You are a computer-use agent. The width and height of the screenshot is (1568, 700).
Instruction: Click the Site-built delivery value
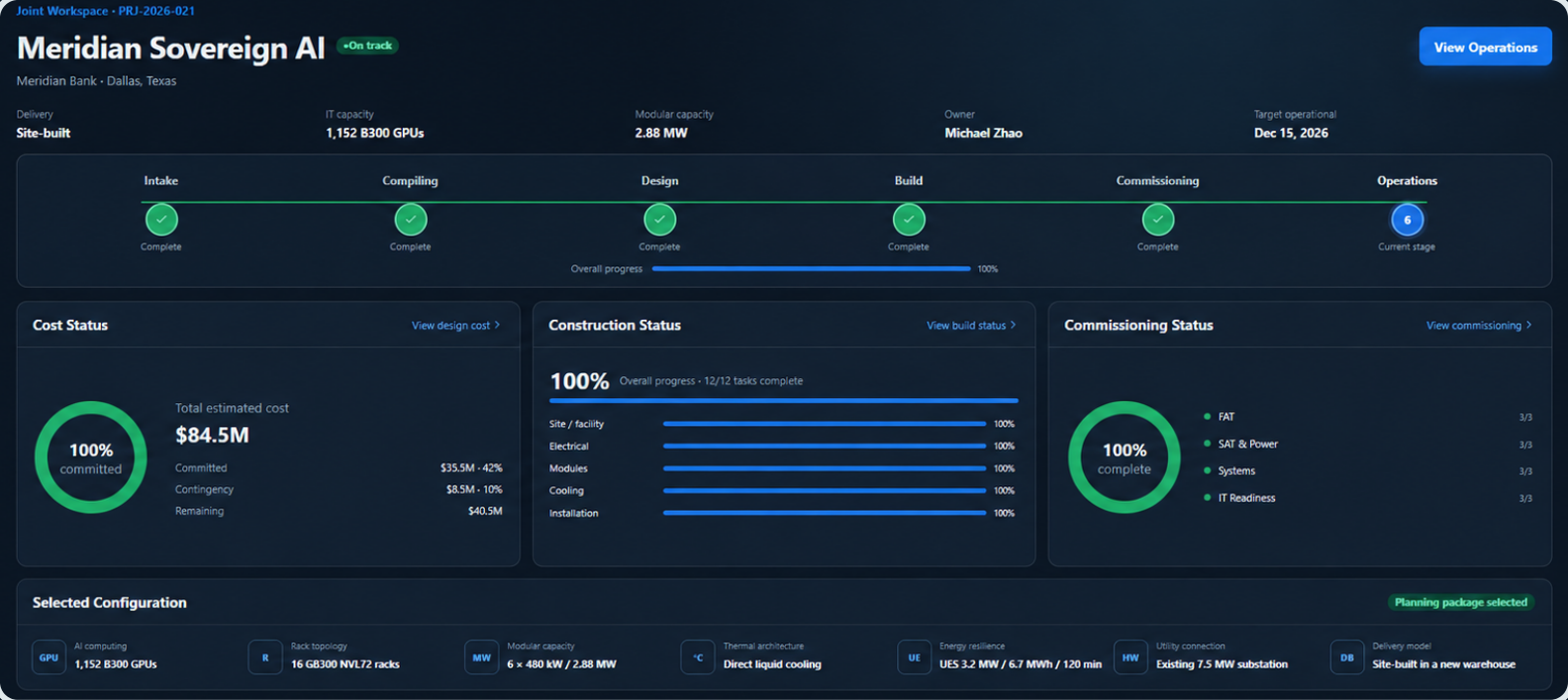pos(44,133)
